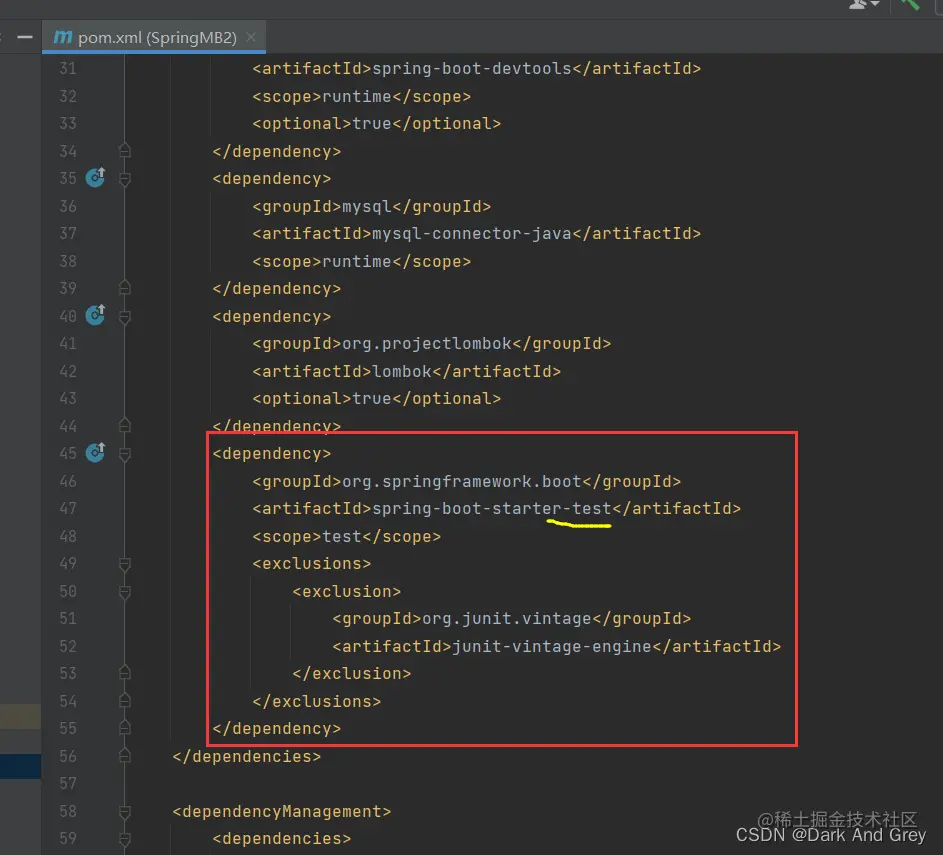Click '<dependency>' tag on line 45

pyautogui.click(x=272, y=453)
